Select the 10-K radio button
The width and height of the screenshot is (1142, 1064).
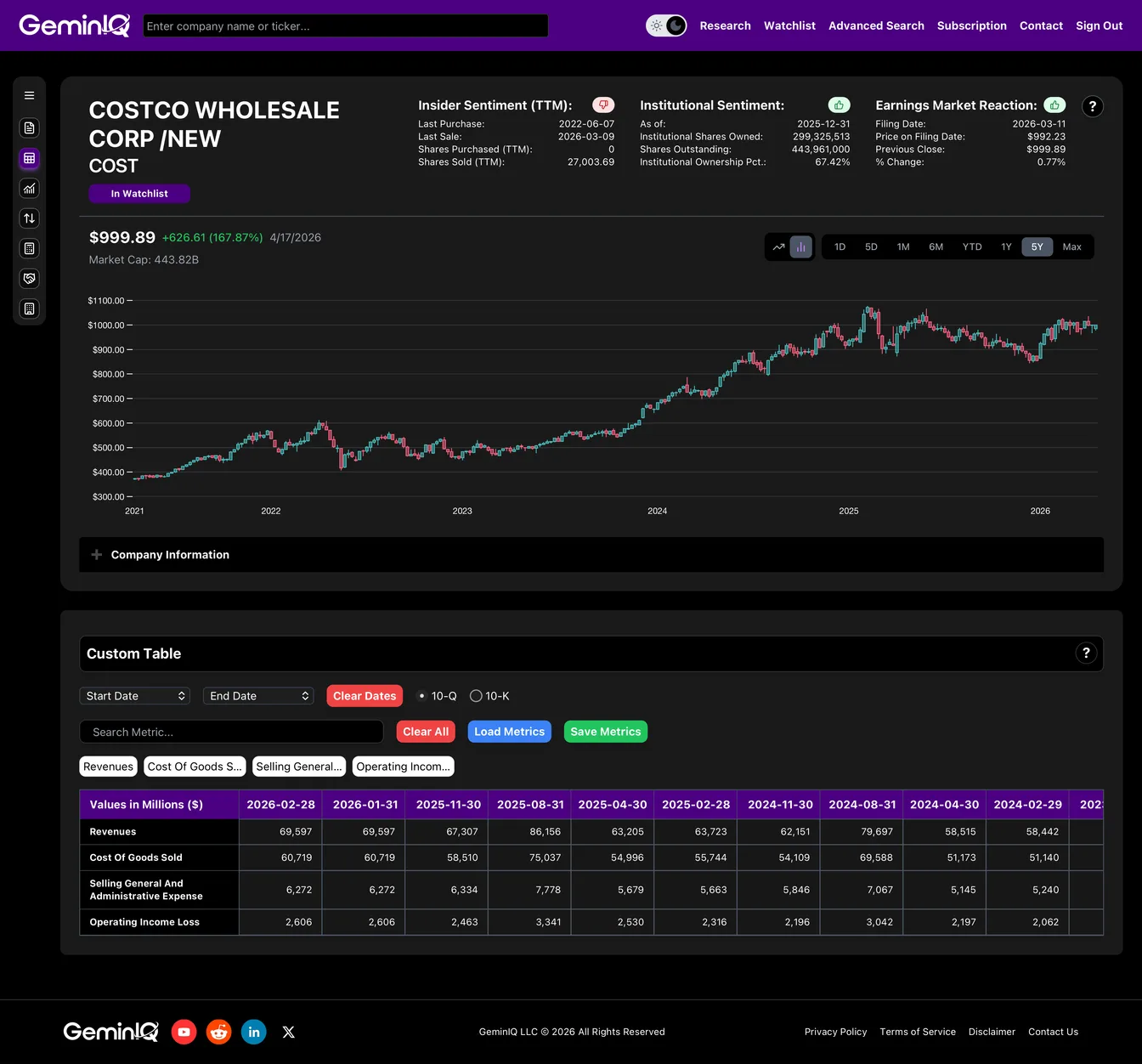476,696
